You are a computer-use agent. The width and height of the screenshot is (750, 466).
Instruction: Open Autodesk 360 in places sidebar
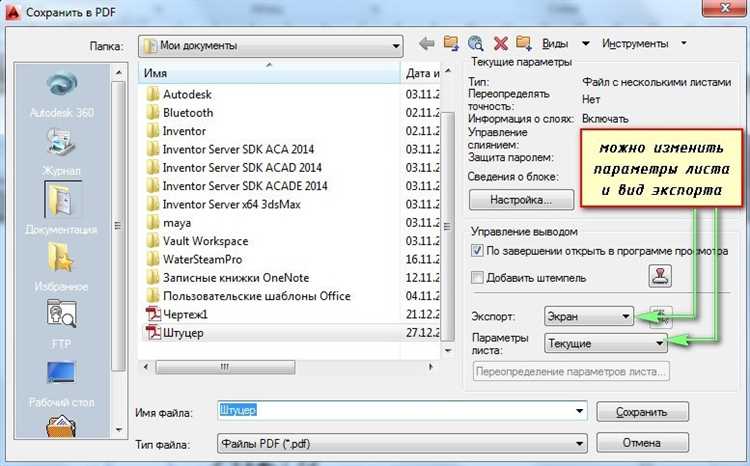62,94
